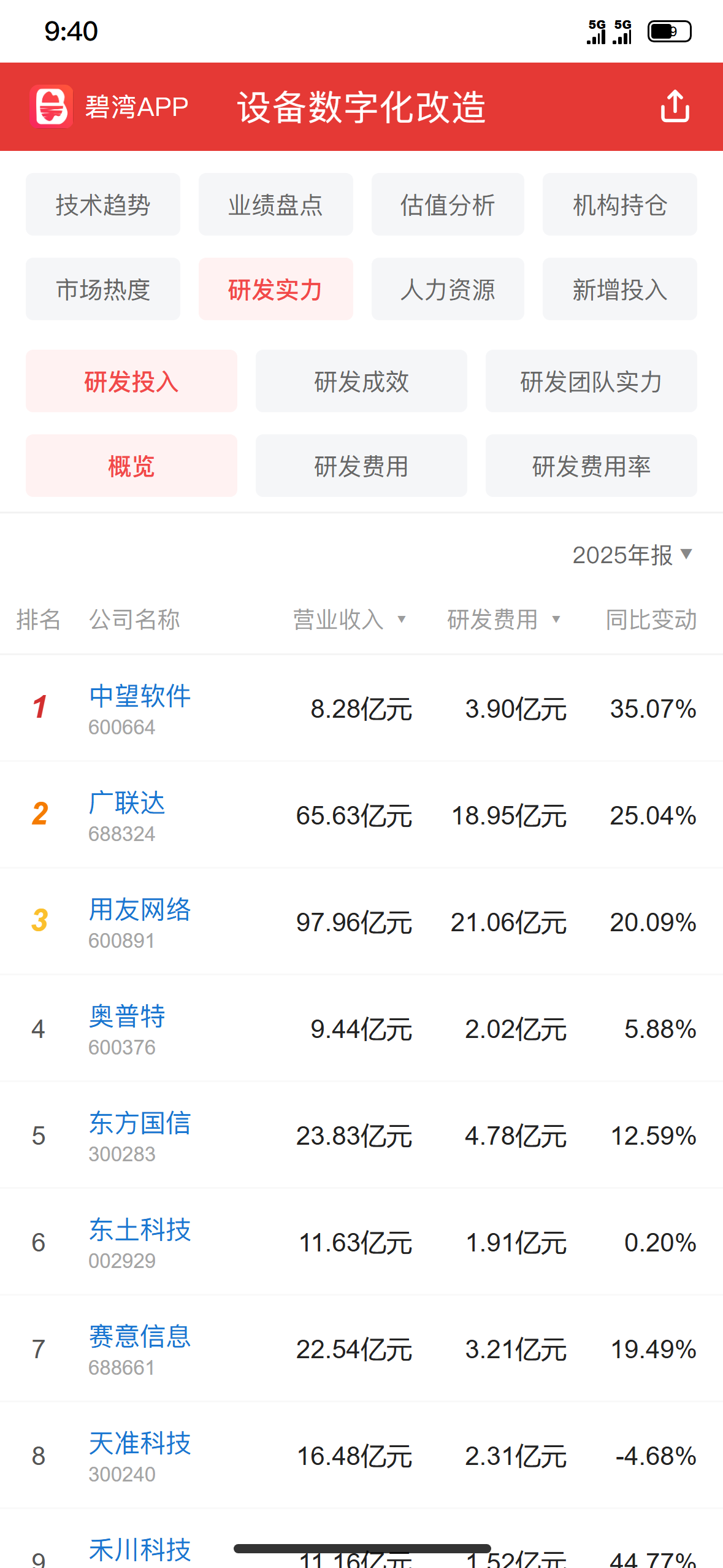The height and width of the screenshot is (1568, 723).
Task: Open 中望软件 company details
Action: (140, 696)
